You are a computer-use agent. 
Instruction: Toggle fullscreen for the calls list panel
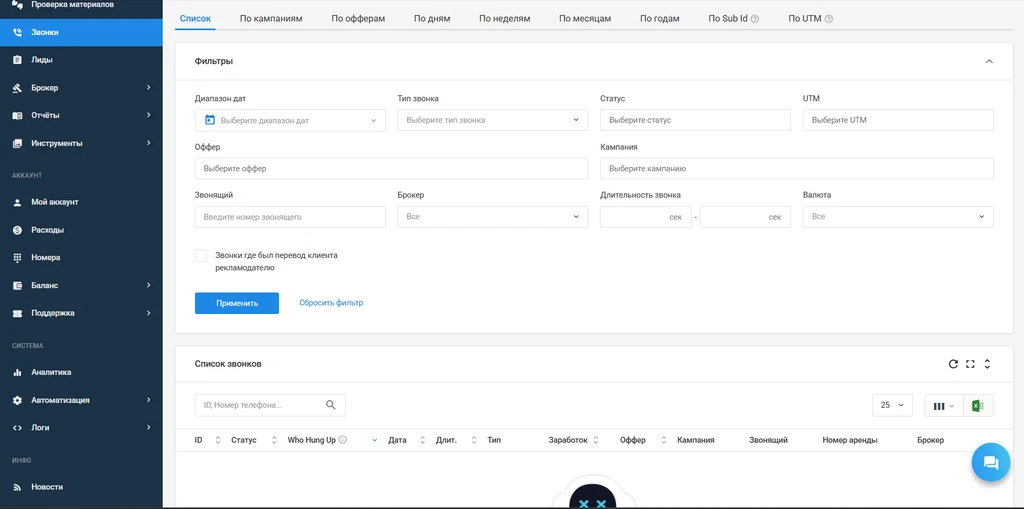pyautogui.click(x=970, y=364)
